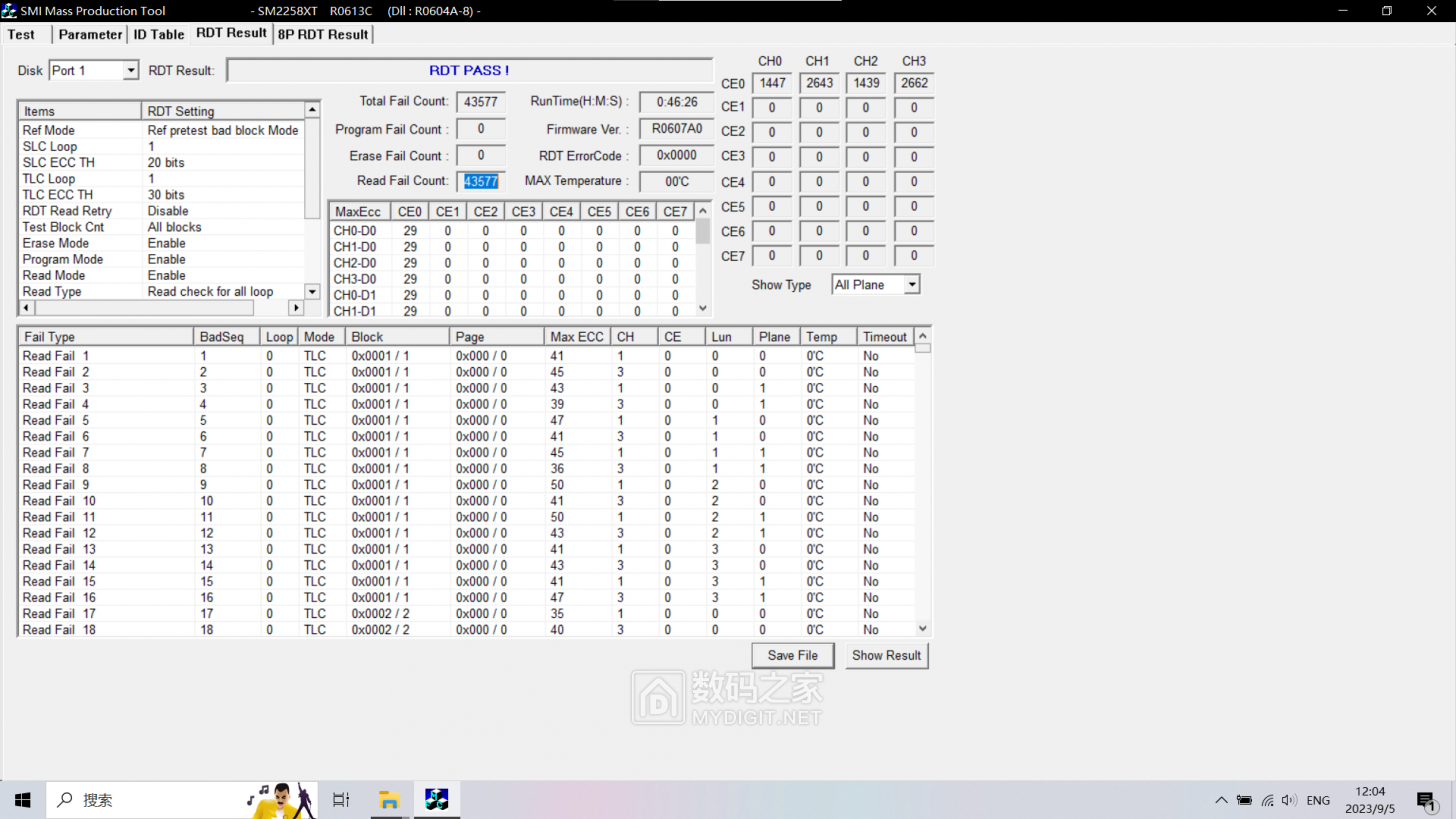This screenshot has height=819, width=1456.
Task: Select the Read Fail 1 row
Action: [x=466, y=356]
